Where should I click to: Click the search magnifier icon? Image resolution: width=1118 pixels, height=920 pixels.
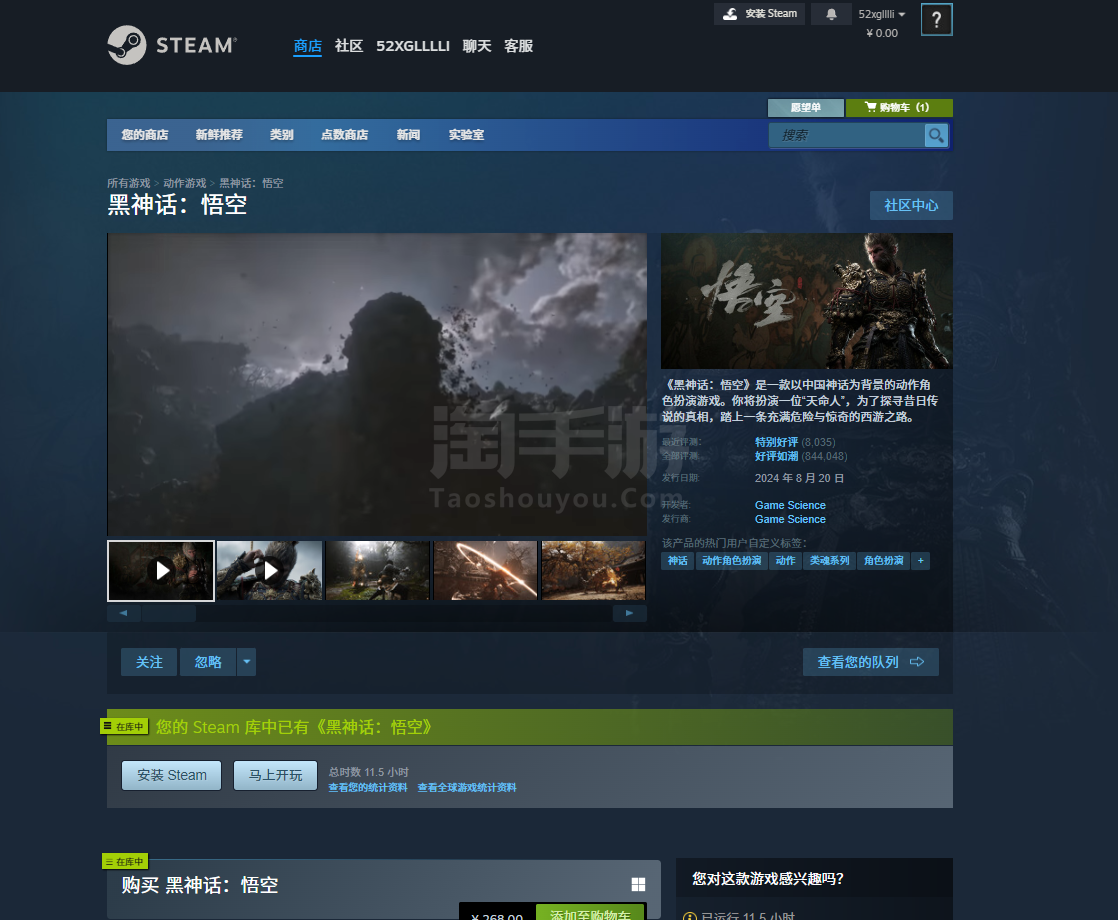(936, 135)
